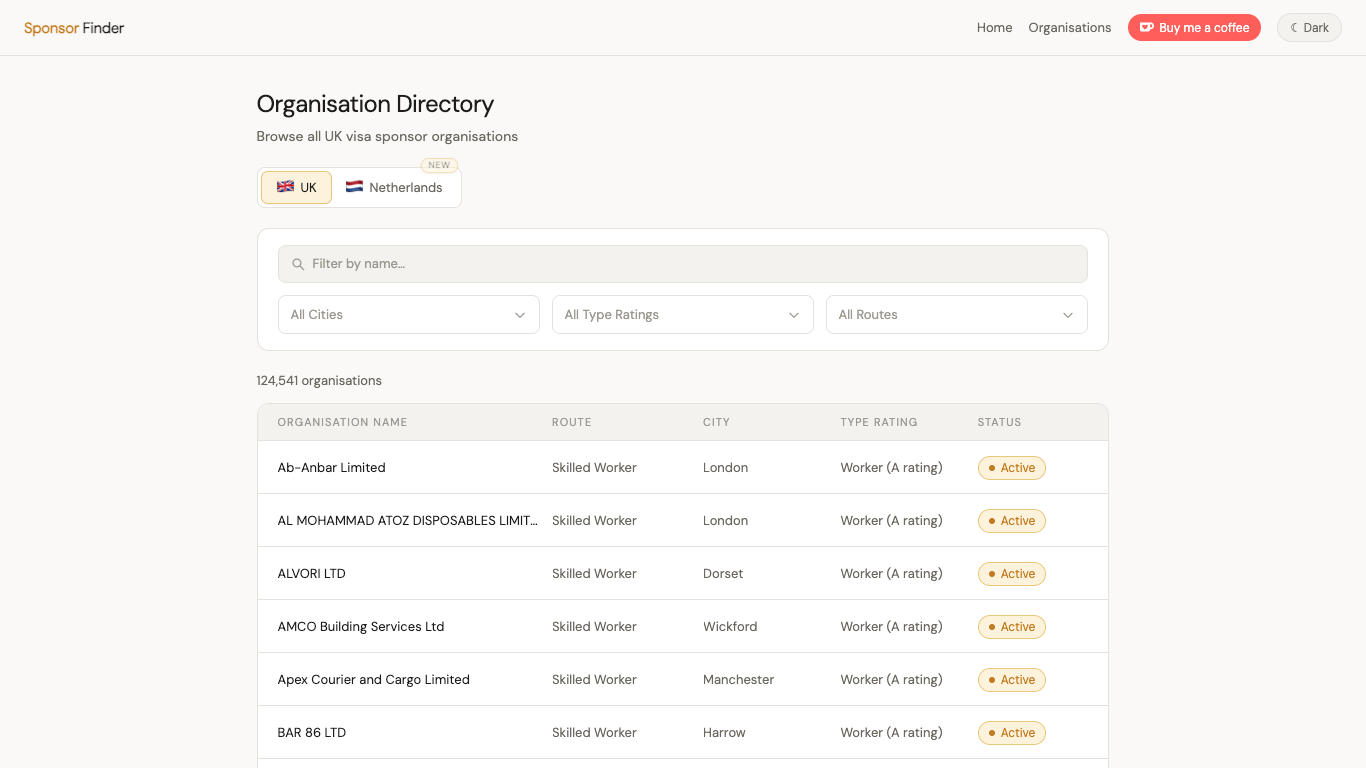1366x768 pixels.
Task: Click Active badge for Apex Courier
Action: point(1012,680)
